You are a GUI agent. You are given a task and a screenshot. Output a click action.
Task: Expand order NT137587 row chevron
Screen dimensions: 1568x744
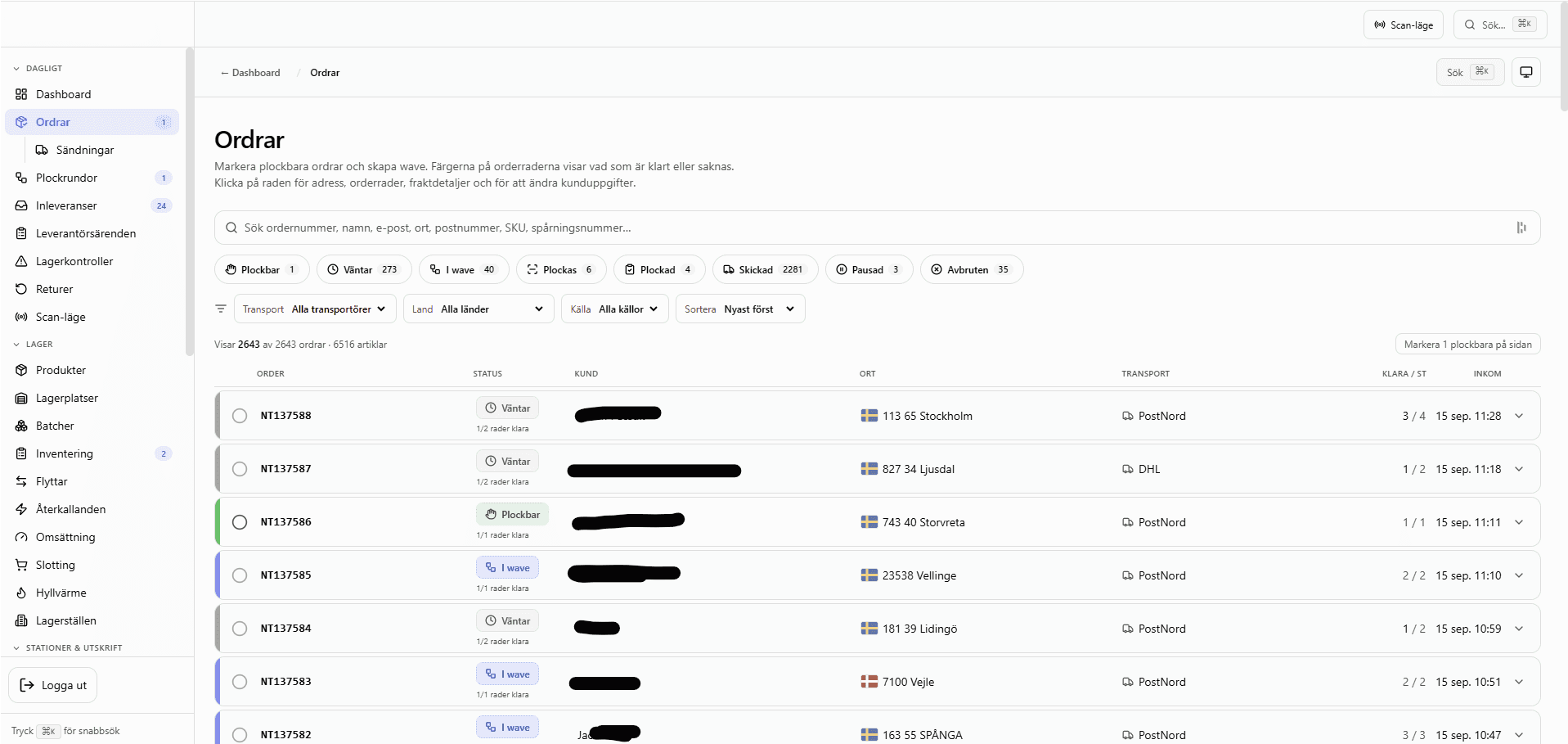point(1519,469)
